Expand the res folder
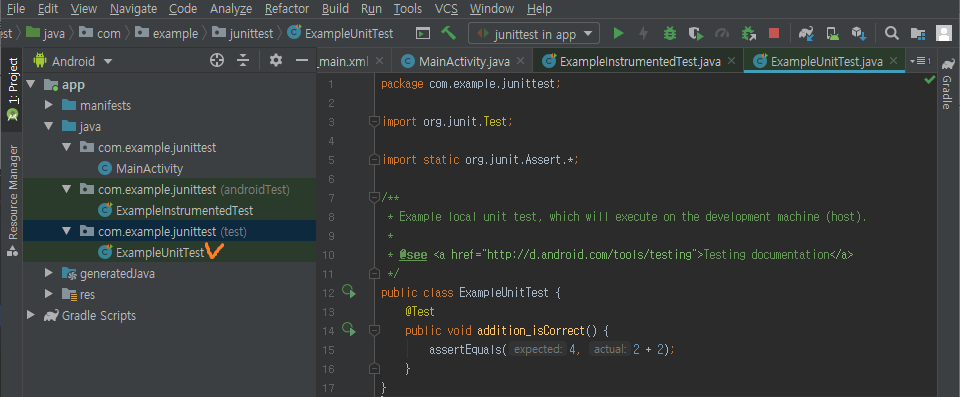Image resolution: width=960 pixels, height=397 pixels. tap(49, 294)
